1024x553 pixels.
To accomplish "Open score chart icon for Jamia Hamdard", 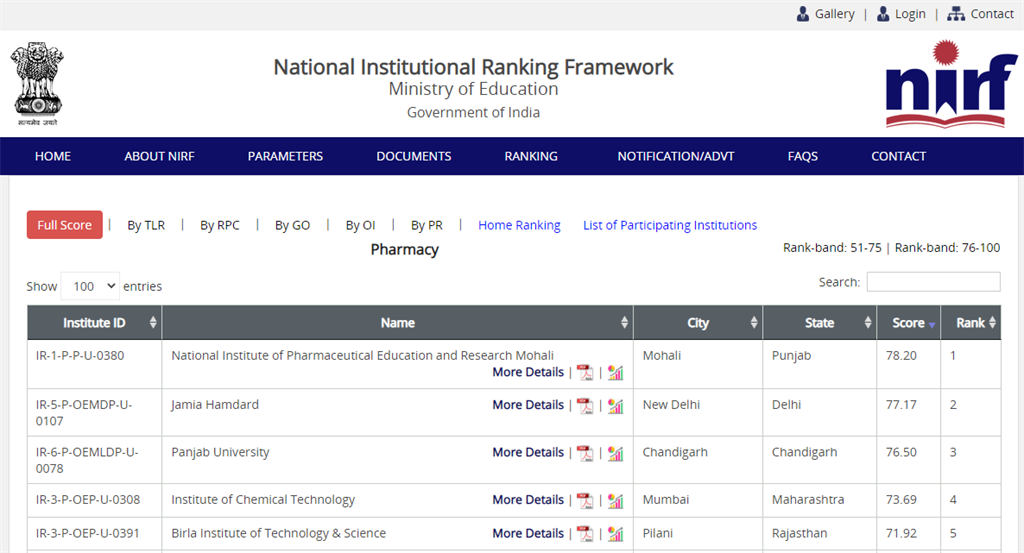I will tap(615, 405).
